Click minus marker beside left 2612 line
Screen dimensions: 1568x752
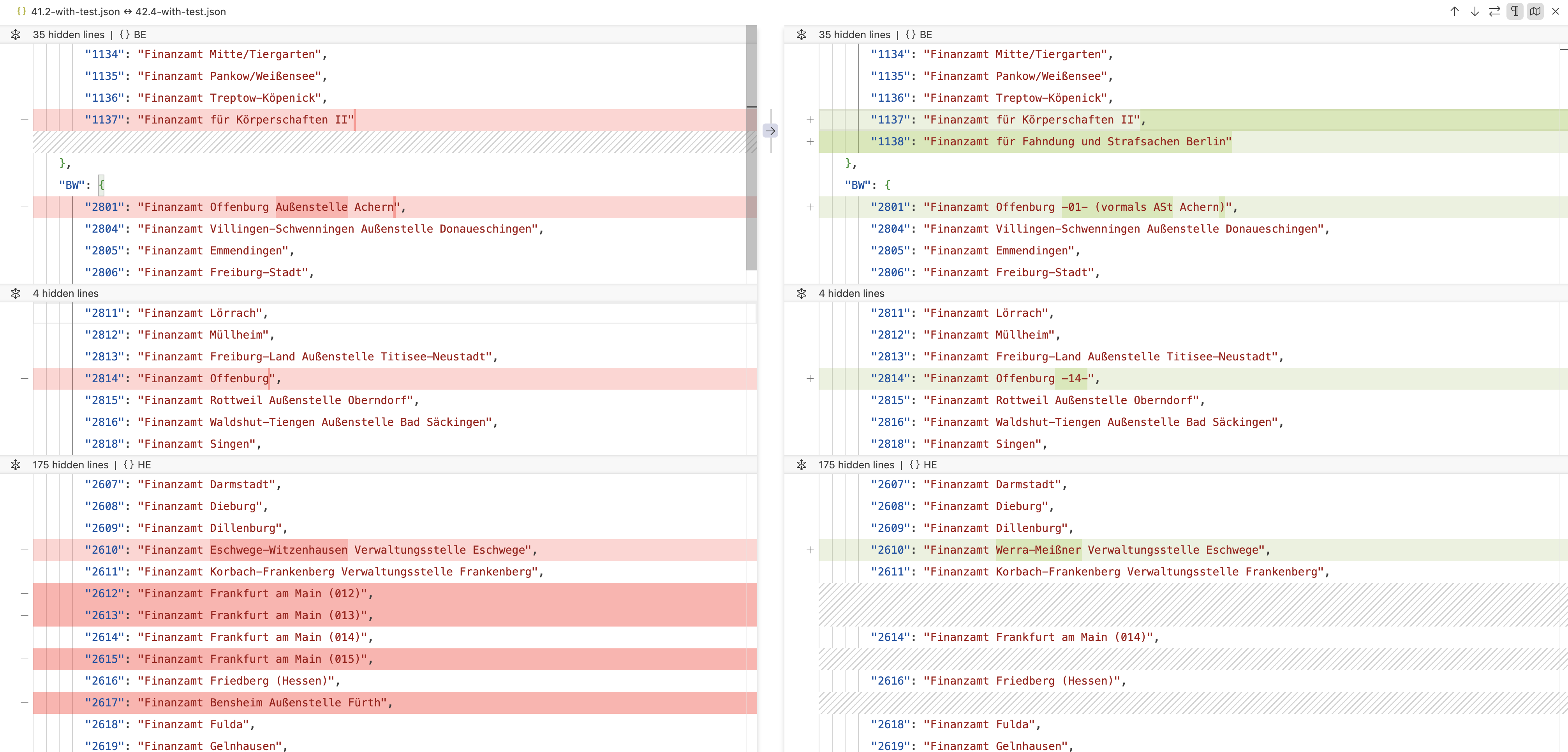[x=25, y=594]
